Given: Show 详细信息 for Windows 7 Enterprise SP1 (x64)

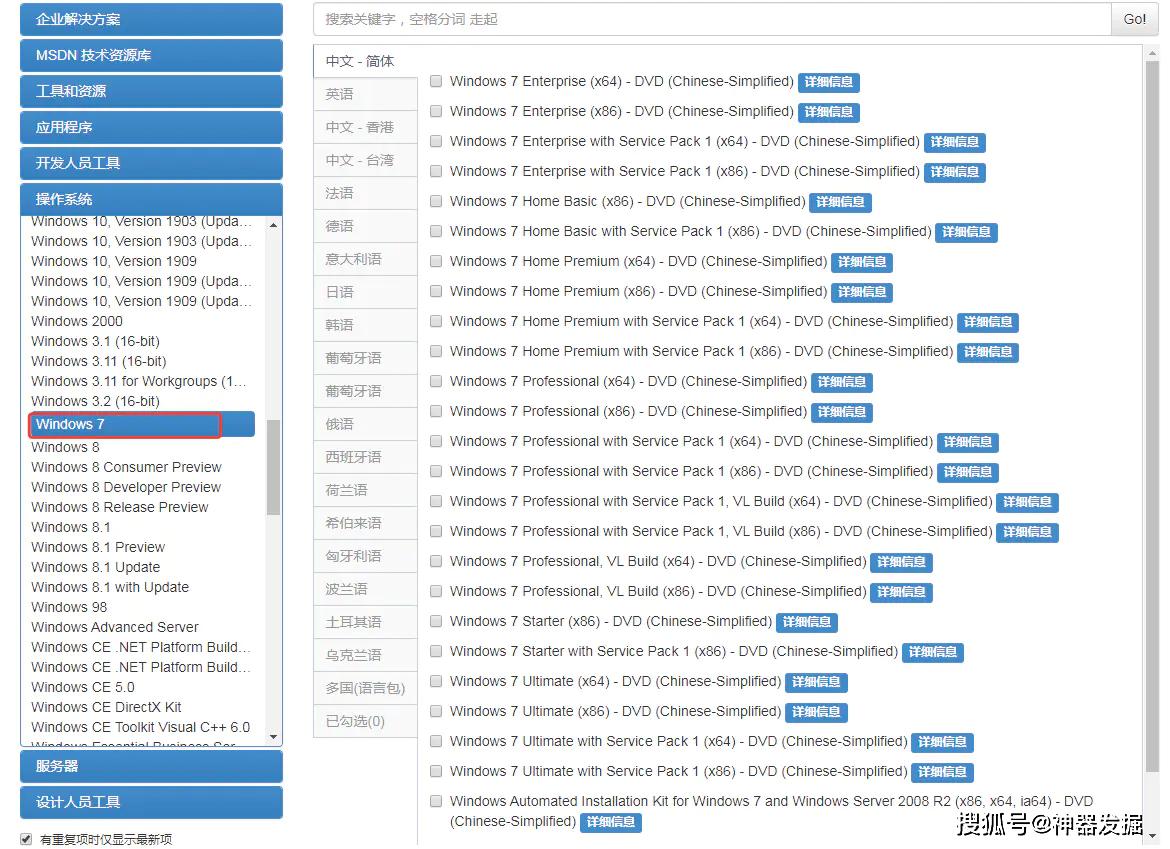Looking at the screenshot, I should pos(955,142).
